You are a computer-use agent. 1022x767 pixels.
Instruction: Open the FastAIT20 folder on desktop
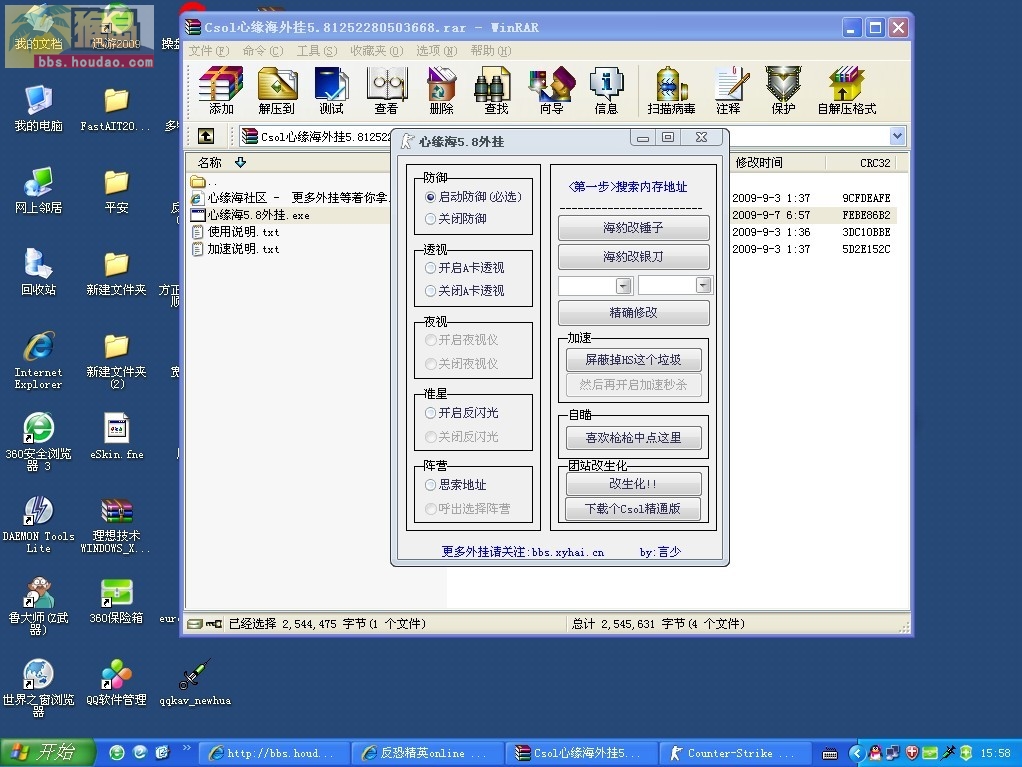coord(116,108)
